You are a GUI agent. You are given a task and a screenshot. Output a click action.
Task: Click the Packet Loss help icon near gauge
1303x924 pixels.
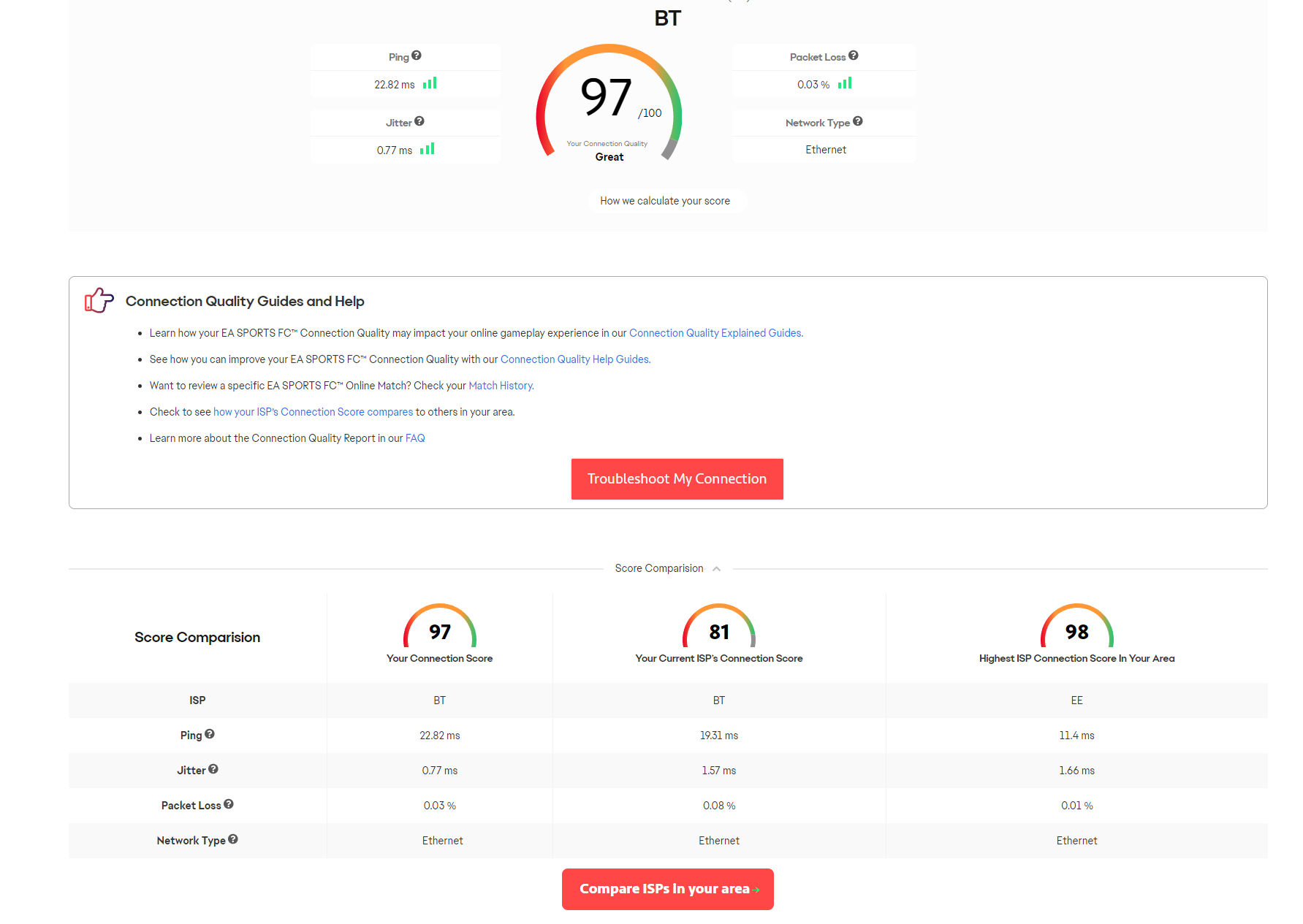[x=854, y=56]
